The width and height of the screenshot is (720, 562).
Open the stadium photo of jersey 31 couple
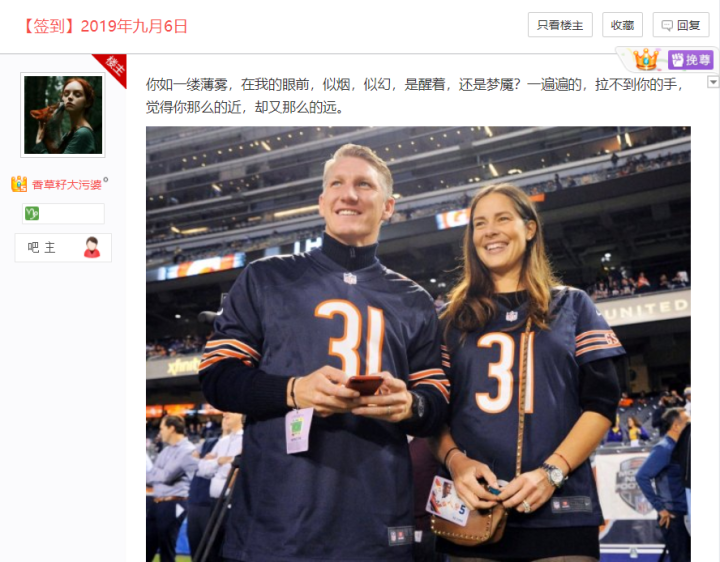pyautogui.click(x=418, y=344)
